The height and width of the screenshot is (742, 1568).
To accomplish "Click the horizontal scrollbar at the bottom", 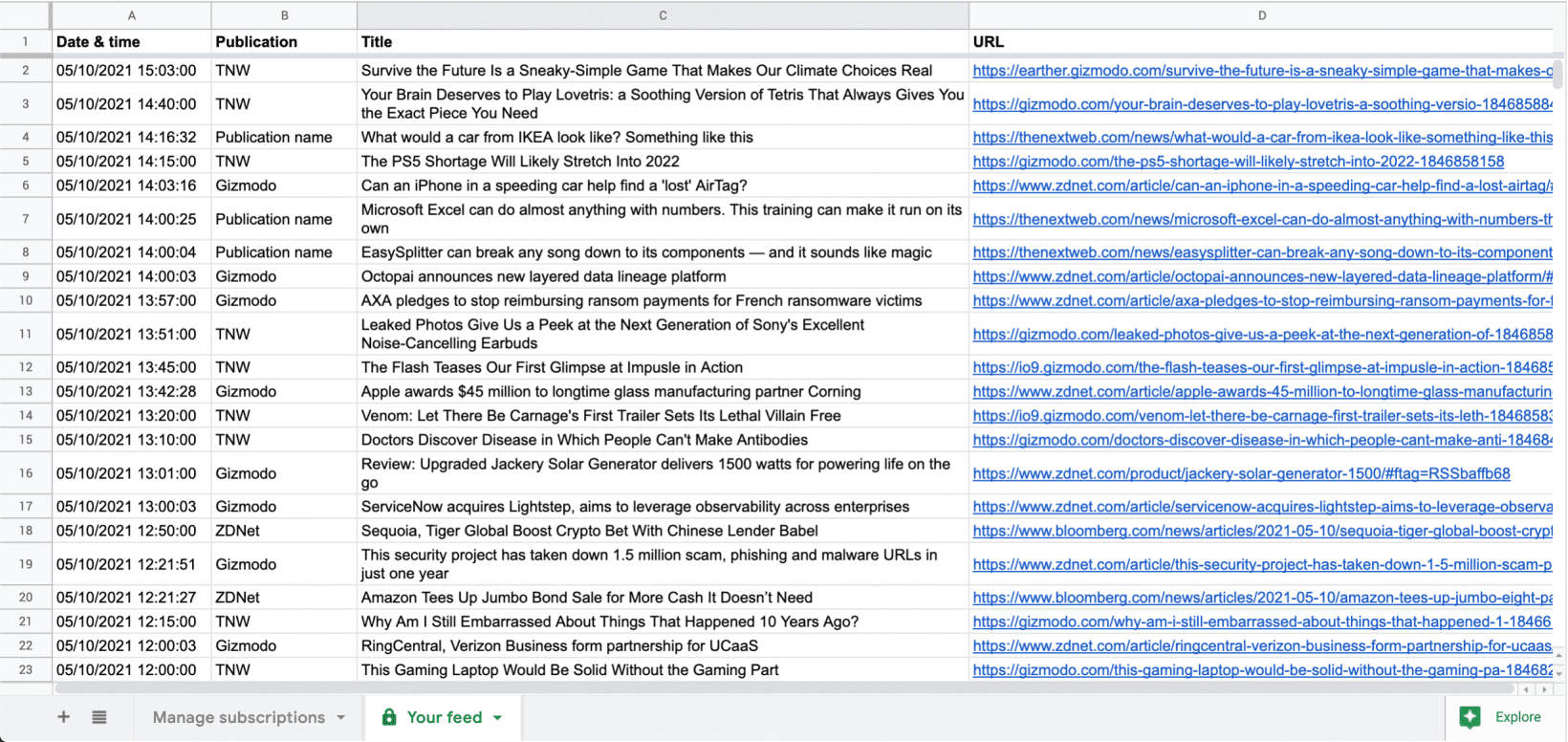I will click(x=784, y=688).
